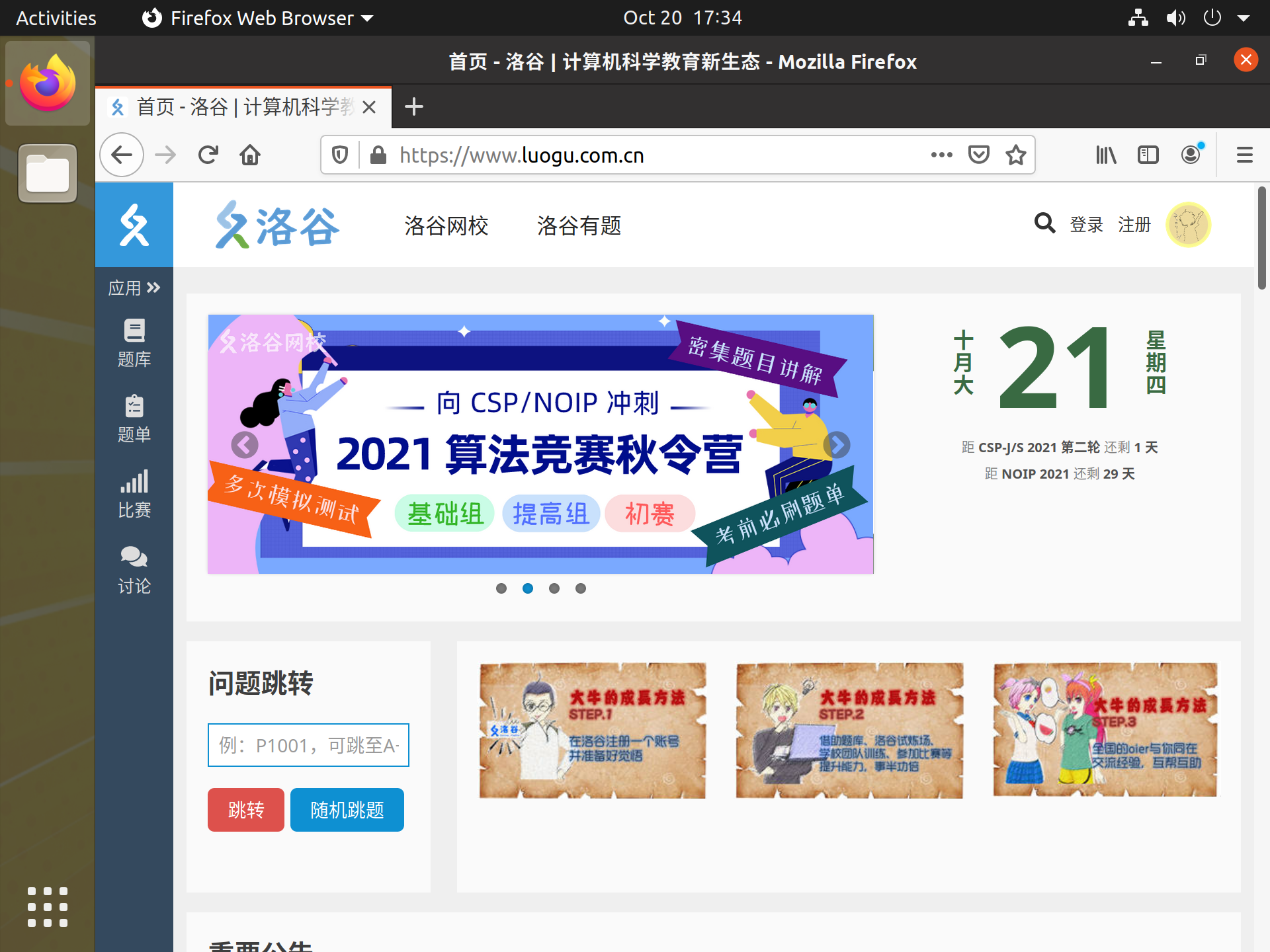Open 洛谷有题 navigation item

[x=579, y=225]
